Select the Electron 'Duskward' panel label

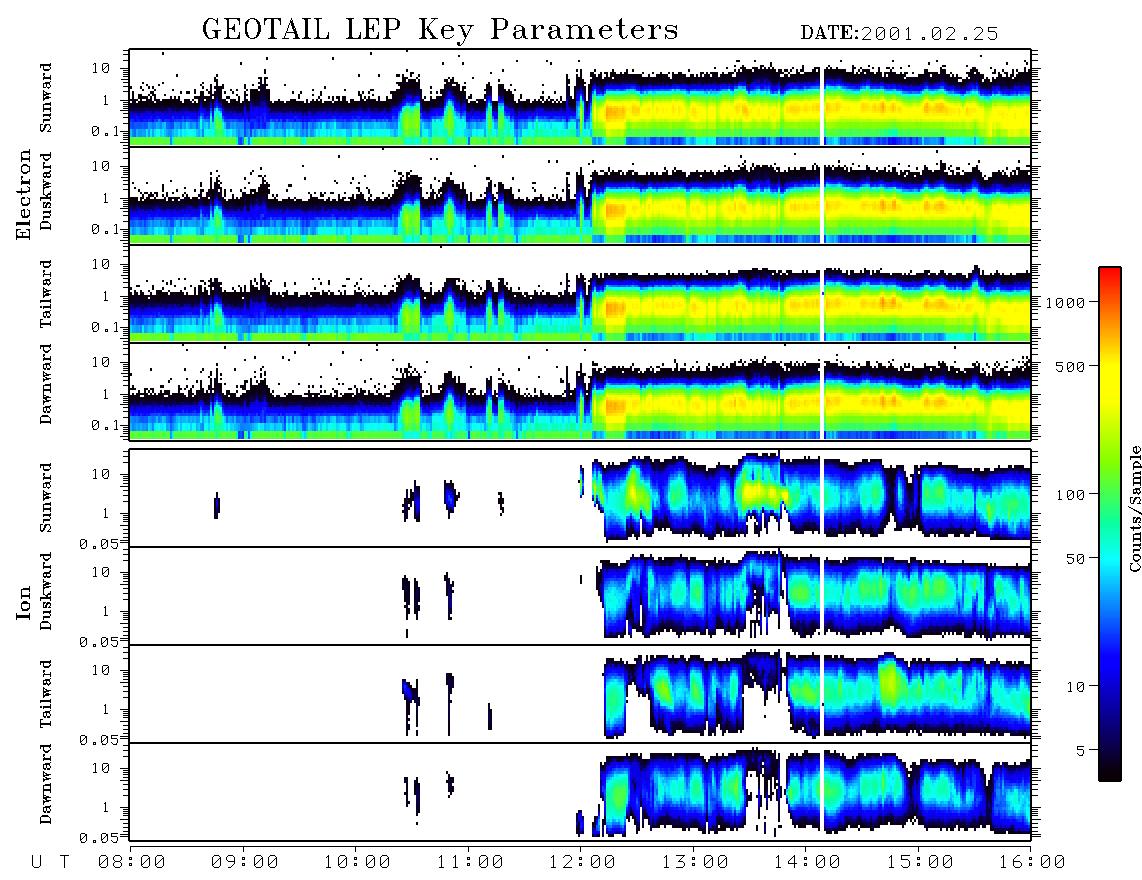[46, 191]
